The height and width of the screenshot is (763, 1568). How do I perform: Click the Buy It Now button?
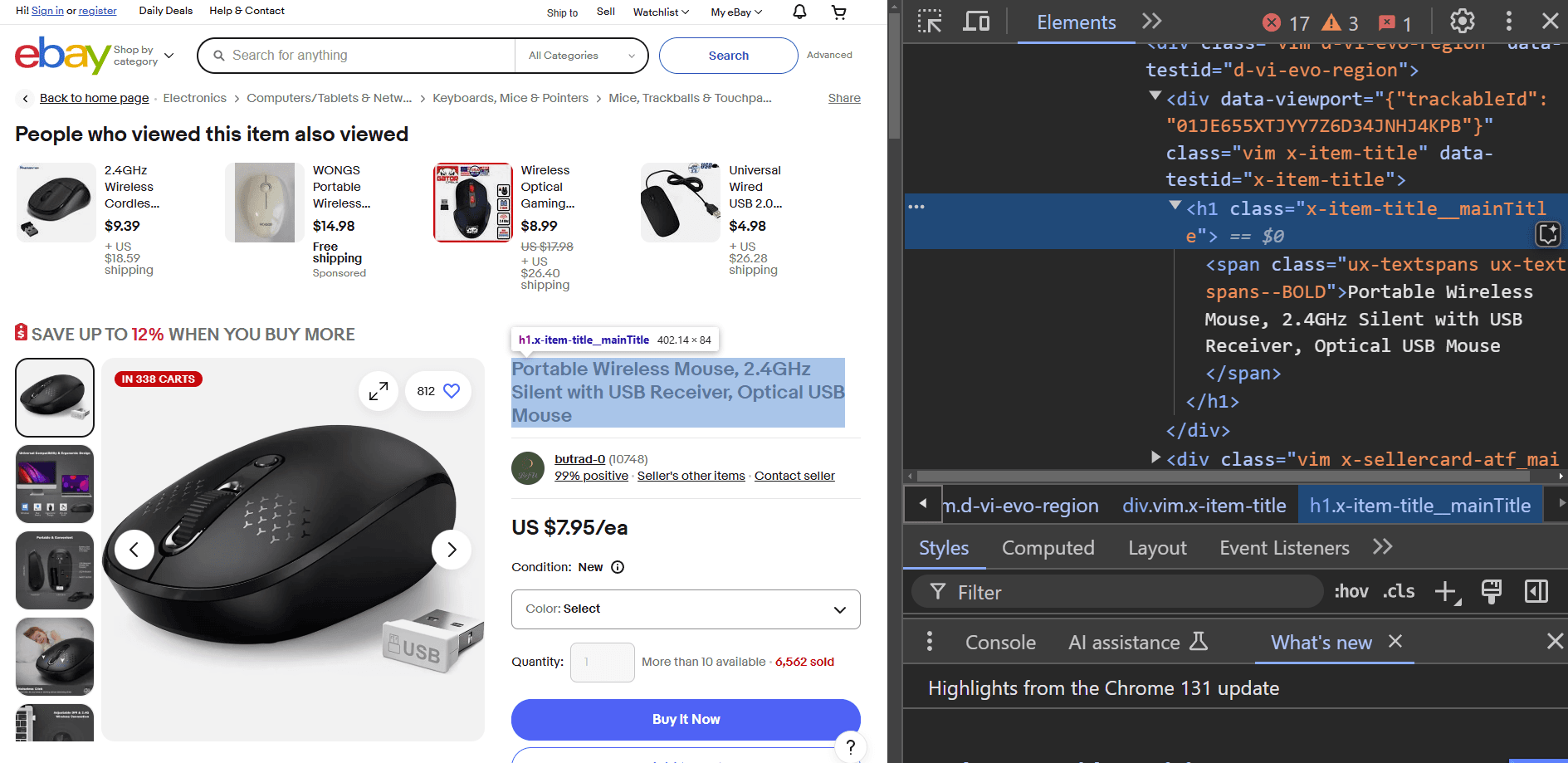tap(686, 720)
